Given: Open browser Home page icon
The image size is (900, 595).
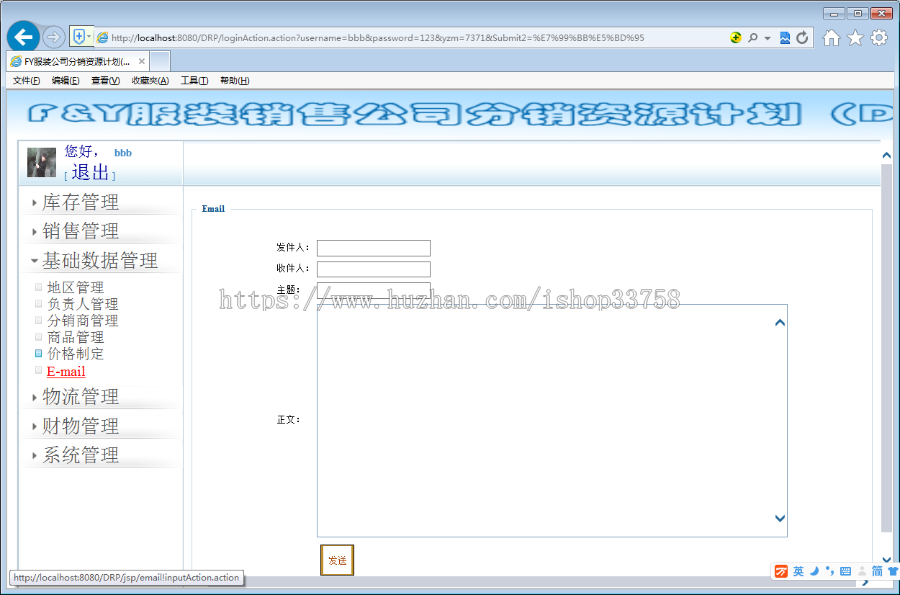Looking at the screenshot, I should (x=830, y=35).
